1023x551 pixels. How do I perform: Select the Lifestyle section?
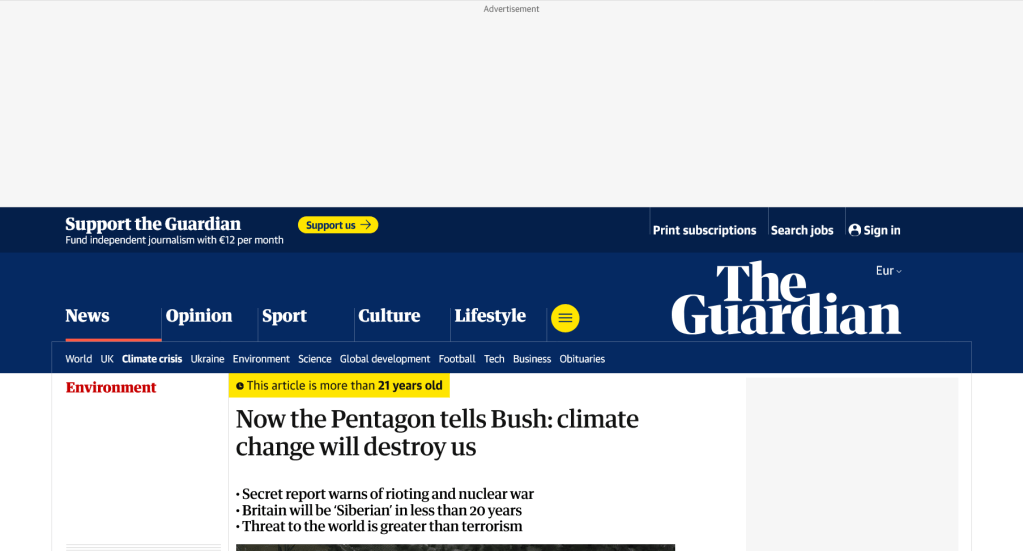[490, 316]
